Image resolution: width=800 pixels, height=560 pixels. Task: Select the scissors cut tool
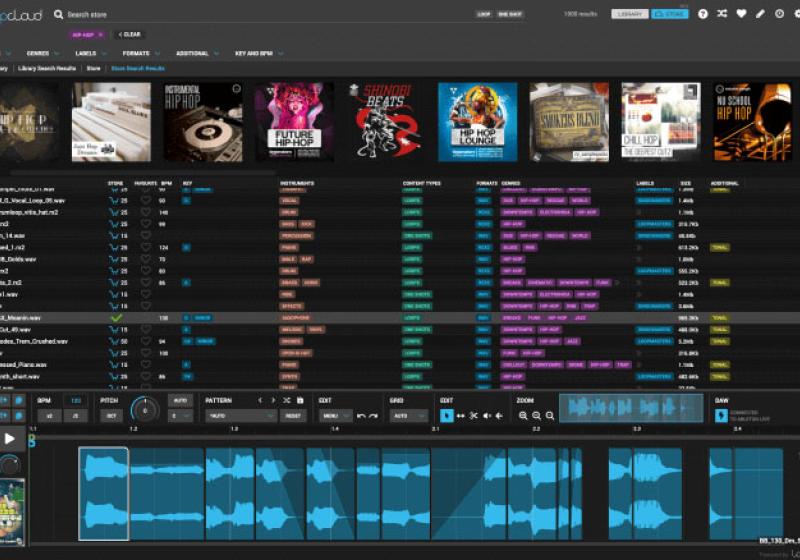point(473,415)
